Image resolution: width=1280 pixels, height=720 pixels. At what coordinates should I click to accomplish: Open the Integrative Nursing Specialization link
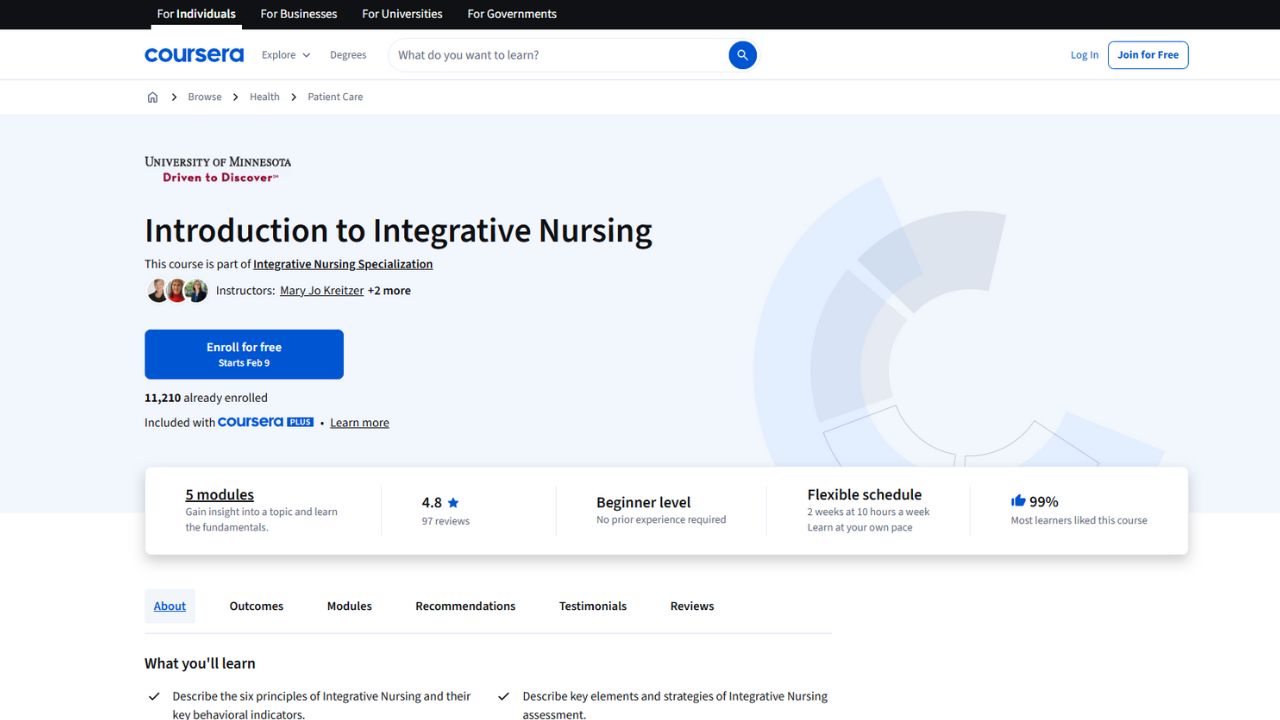pos(342,264)
